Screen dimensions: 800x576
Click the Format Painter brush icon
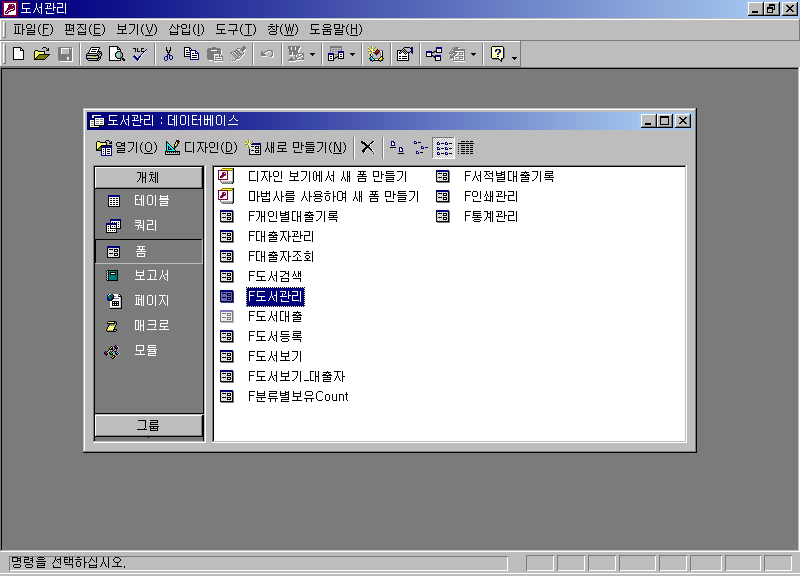pyautogui.click(x=238, y=54)
